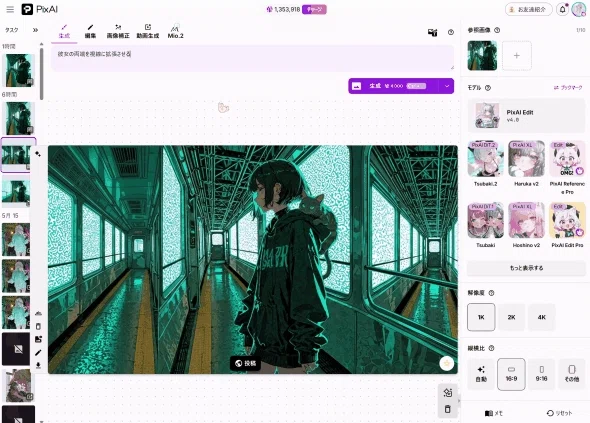The width and height of the screenshot is (590, 423).
Task: Choose the Haruka v2 model
Action: pyautogui.click(x=526, y=164)
